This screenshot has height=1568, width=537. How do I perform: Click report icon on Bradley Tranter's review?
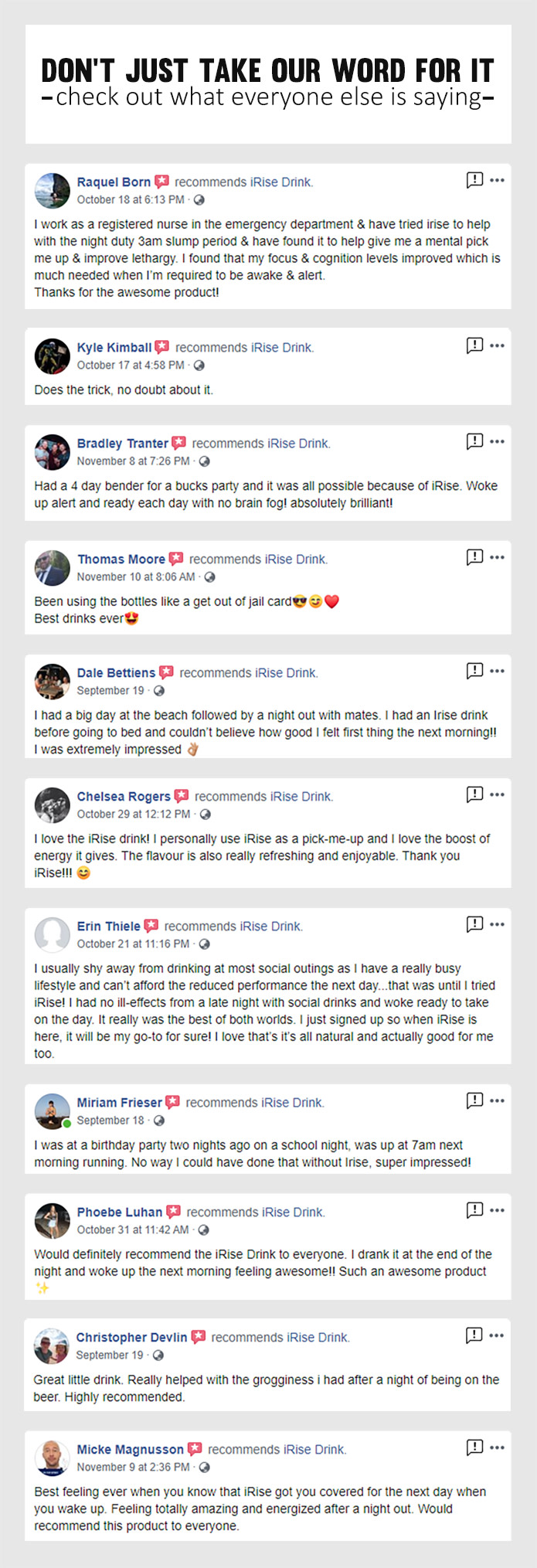point(474,441)
